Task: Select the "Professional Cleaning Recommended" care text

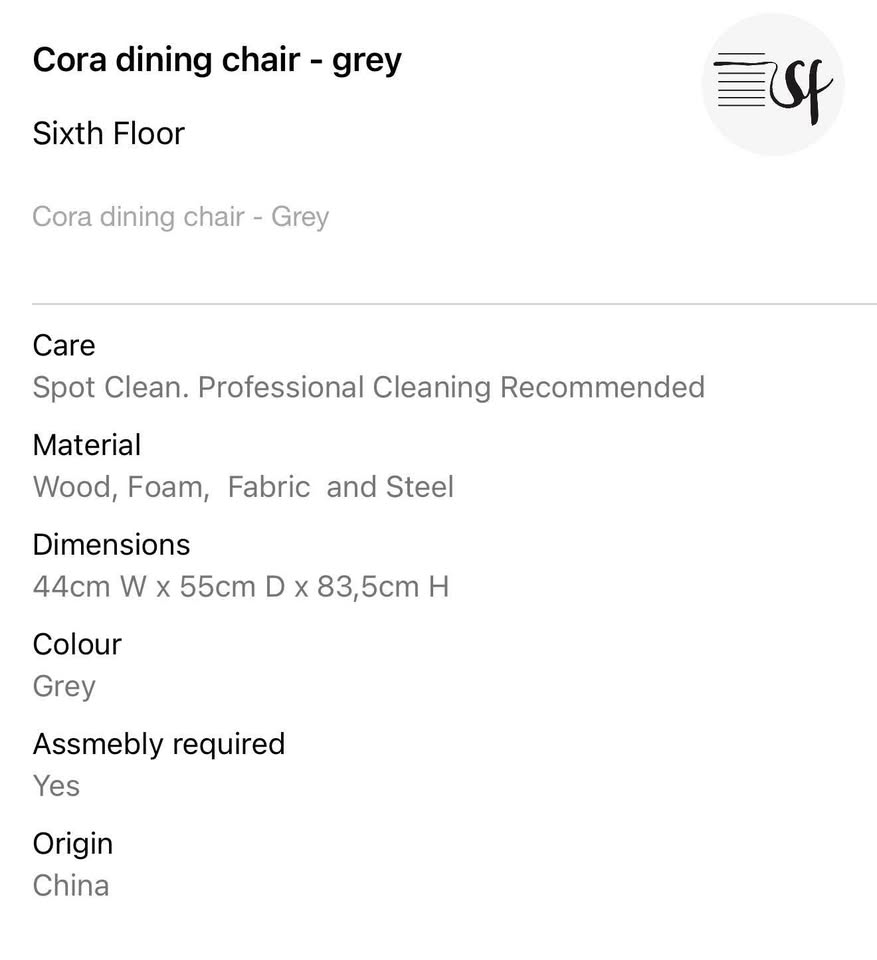Action: 451,387
